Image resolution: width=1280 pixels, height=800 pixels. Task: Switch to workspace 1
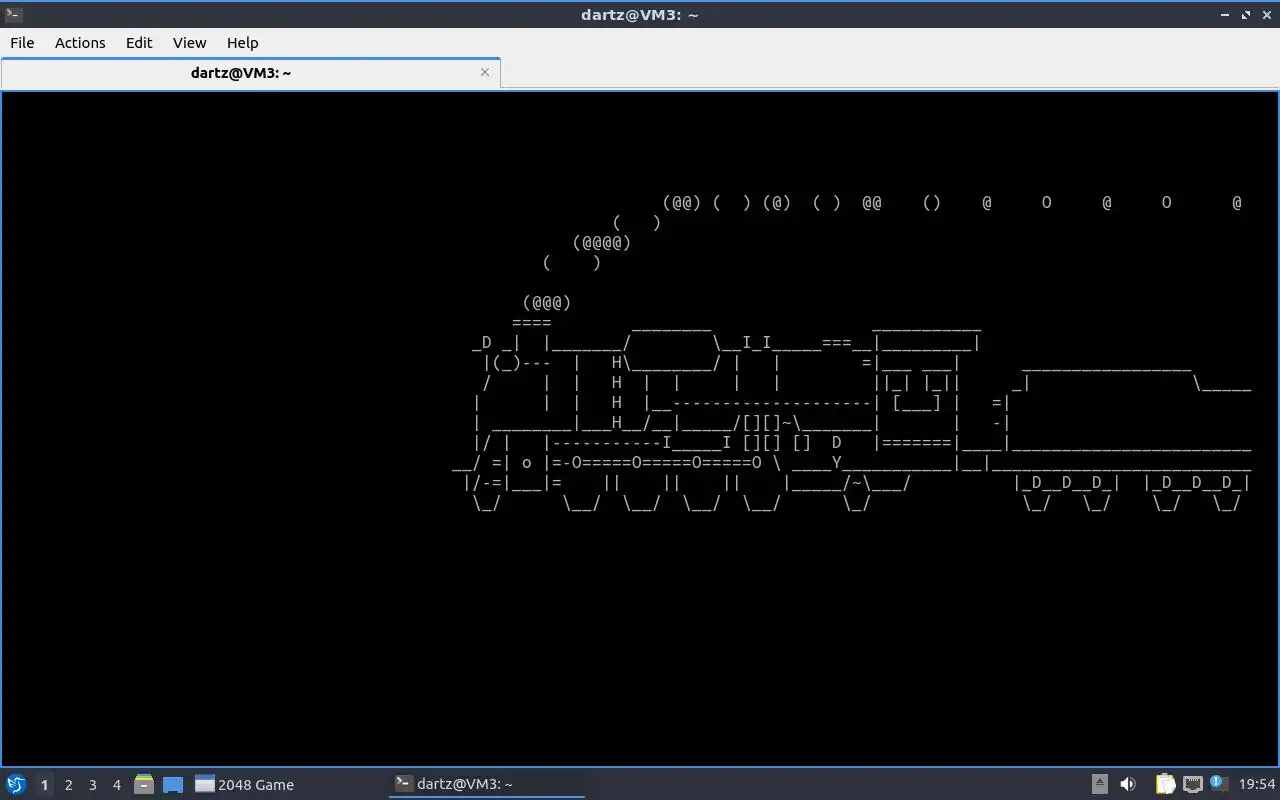click(44, 785)
